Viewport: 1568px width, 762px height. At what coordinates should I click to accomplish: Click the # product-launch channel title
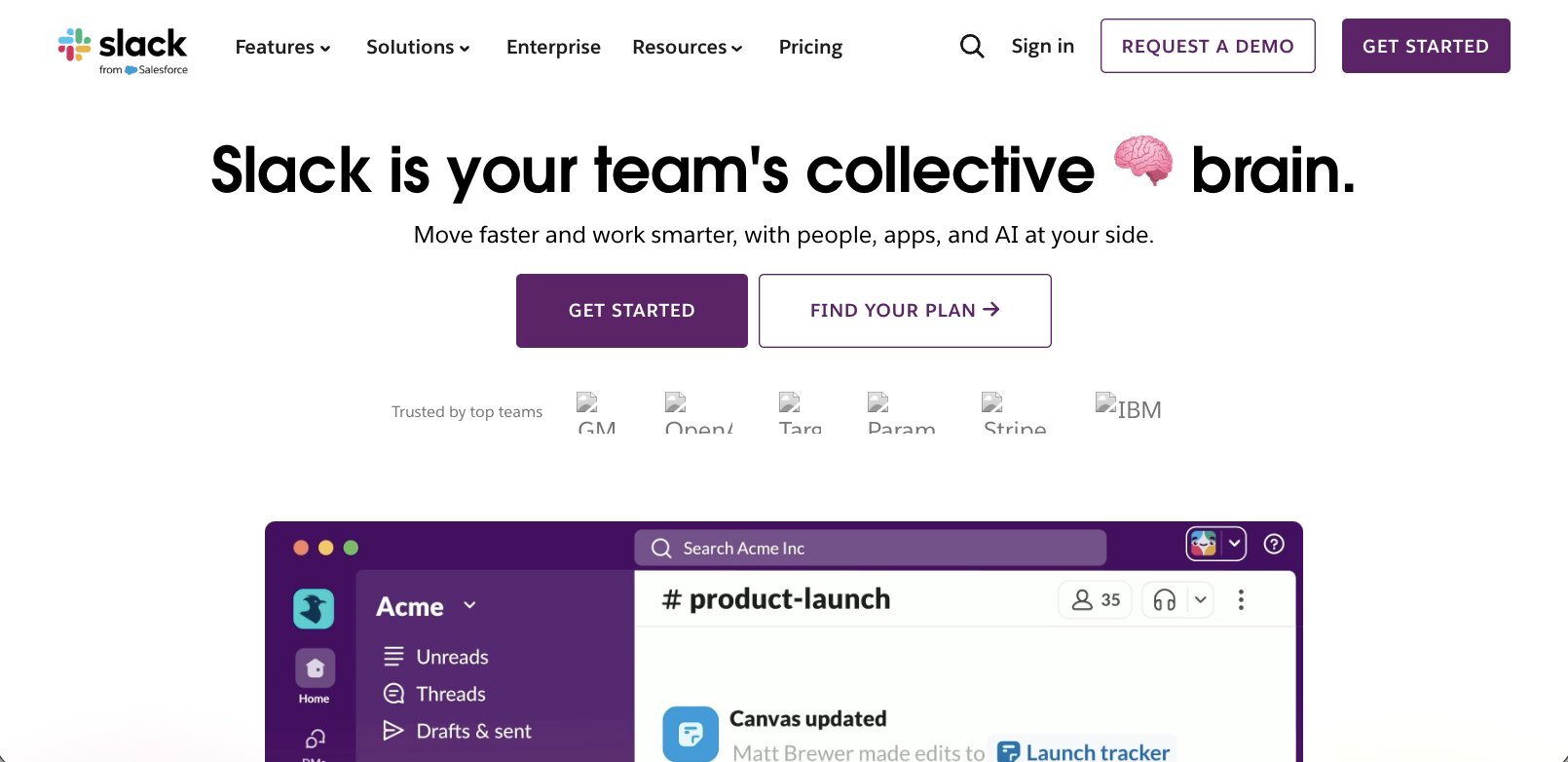[776, 599]
